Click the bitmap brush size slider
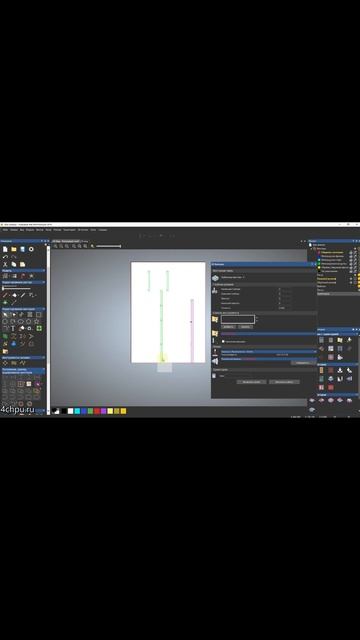The image size is (360, 640). click(16, 289)
